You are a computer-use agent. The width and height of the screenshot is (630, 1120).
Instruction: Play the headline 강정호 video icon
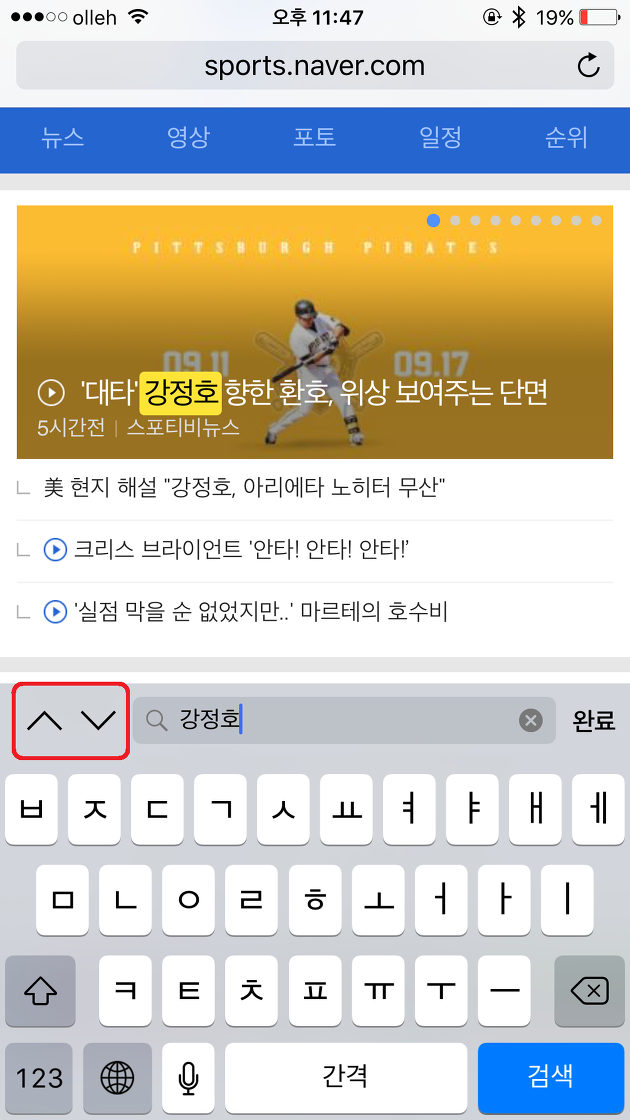[50, 392]
